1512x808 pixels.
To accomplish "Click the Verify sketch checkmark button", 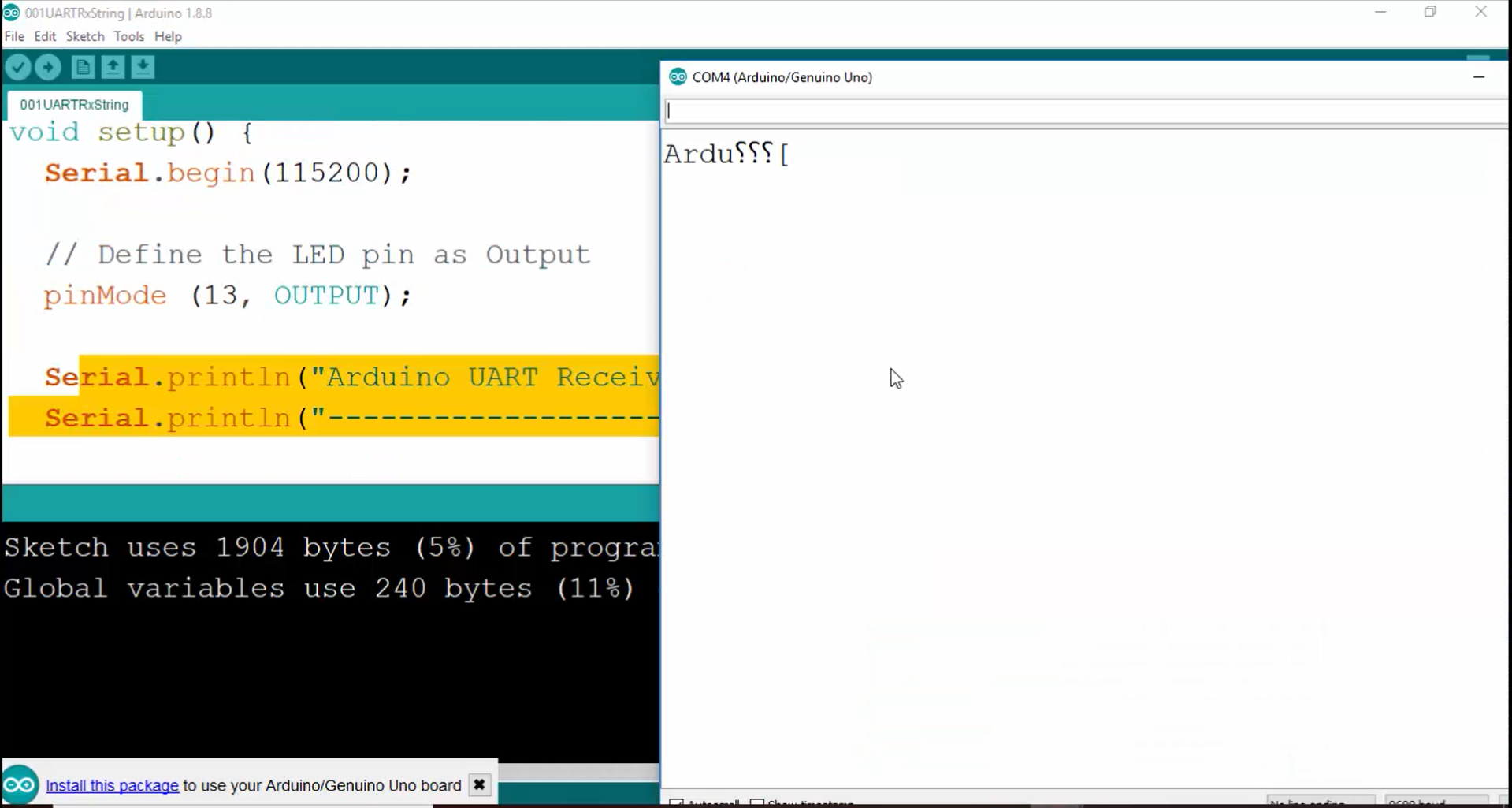I will tap(17, 68).
